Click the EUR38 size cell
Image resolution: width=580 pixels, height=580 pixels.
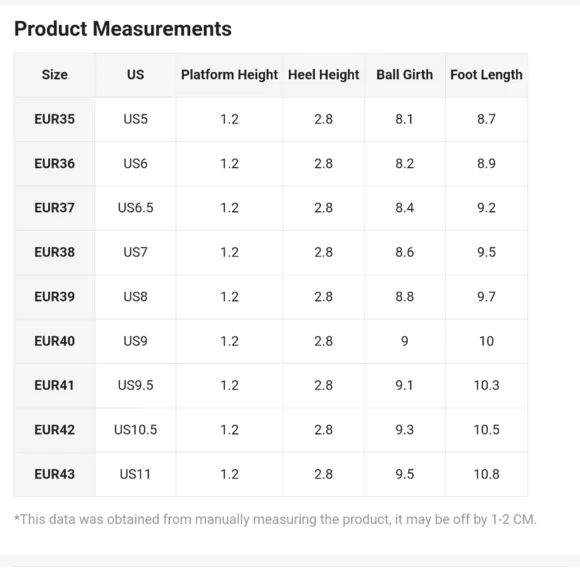(55, 252)
